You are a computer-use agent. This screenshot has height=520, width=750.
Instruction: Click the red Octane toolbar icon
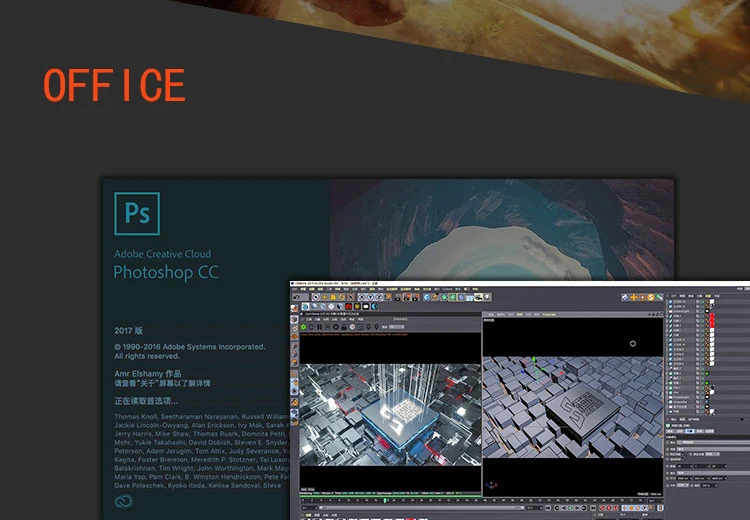click(x=349, y=306)
